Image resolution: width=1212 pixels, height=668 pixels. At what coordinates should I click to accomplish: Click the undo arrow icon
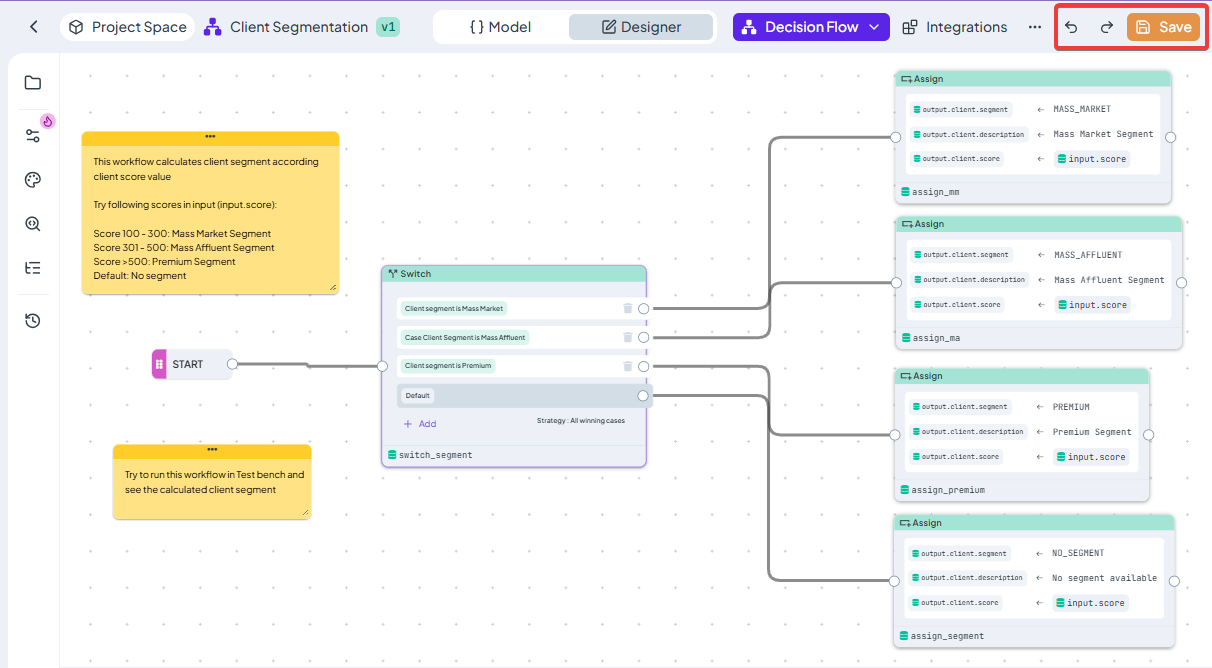pyautogui.click(x=1071, y=27)
